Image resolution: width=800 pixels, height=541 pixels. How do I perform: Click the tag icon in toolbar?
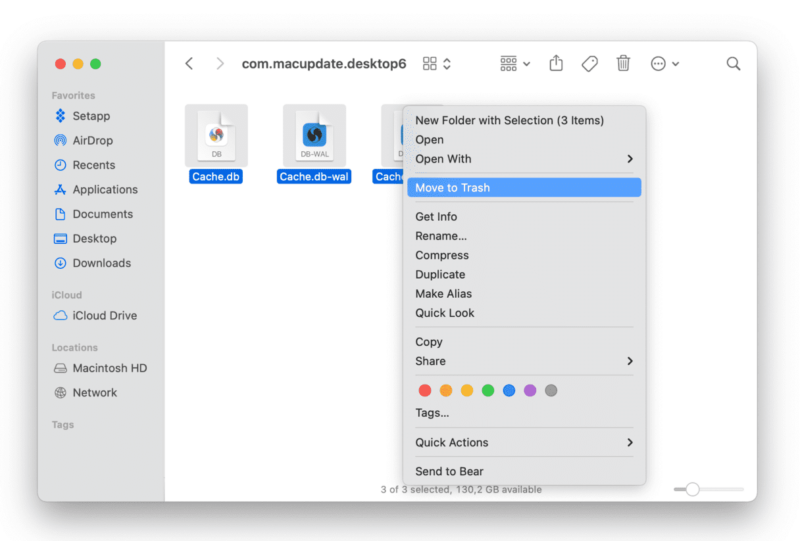[590, 63]
